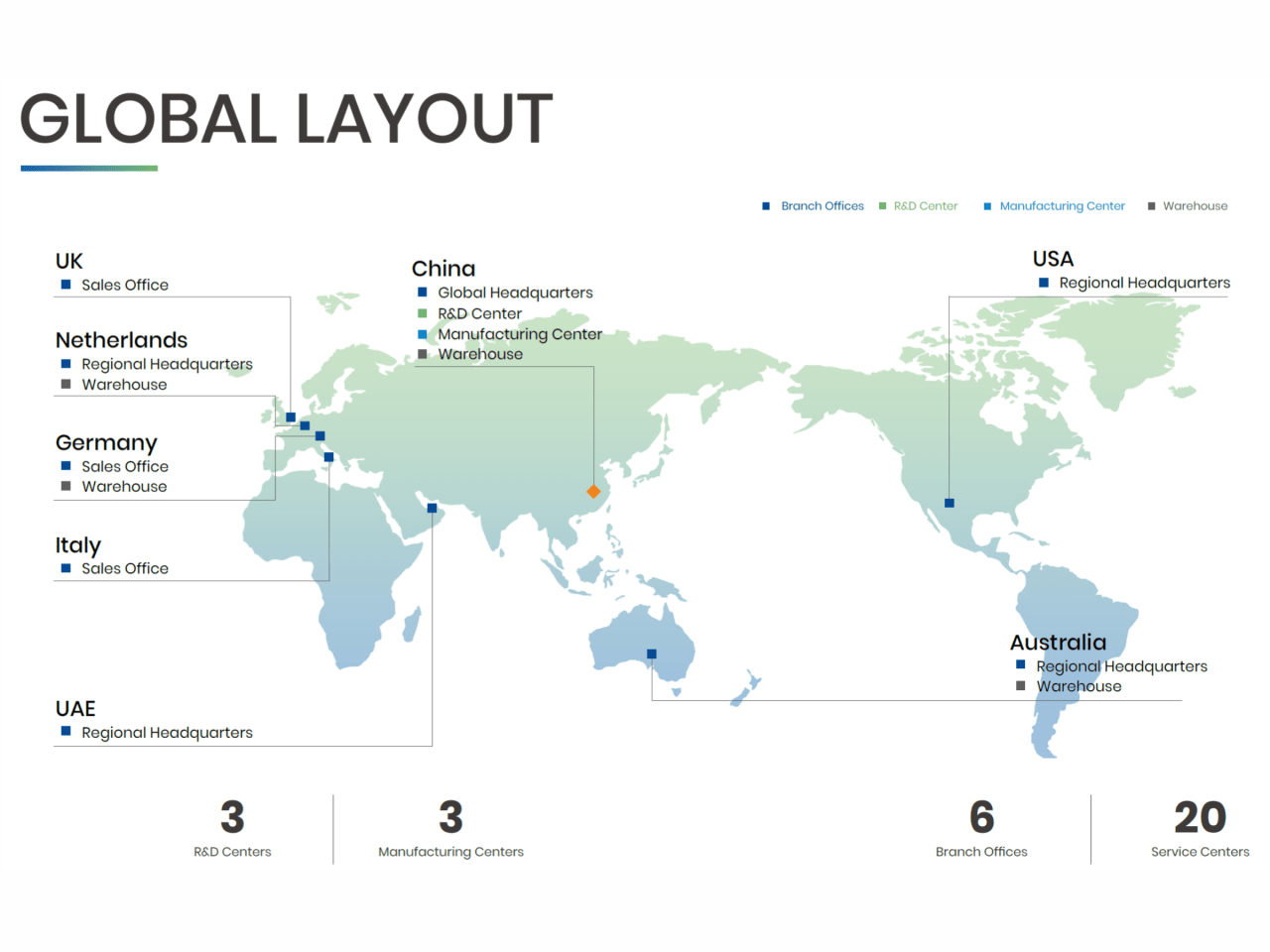Click Global Headquarters under China
Screen dimensions: 1270x952
[x=515, y=293]
